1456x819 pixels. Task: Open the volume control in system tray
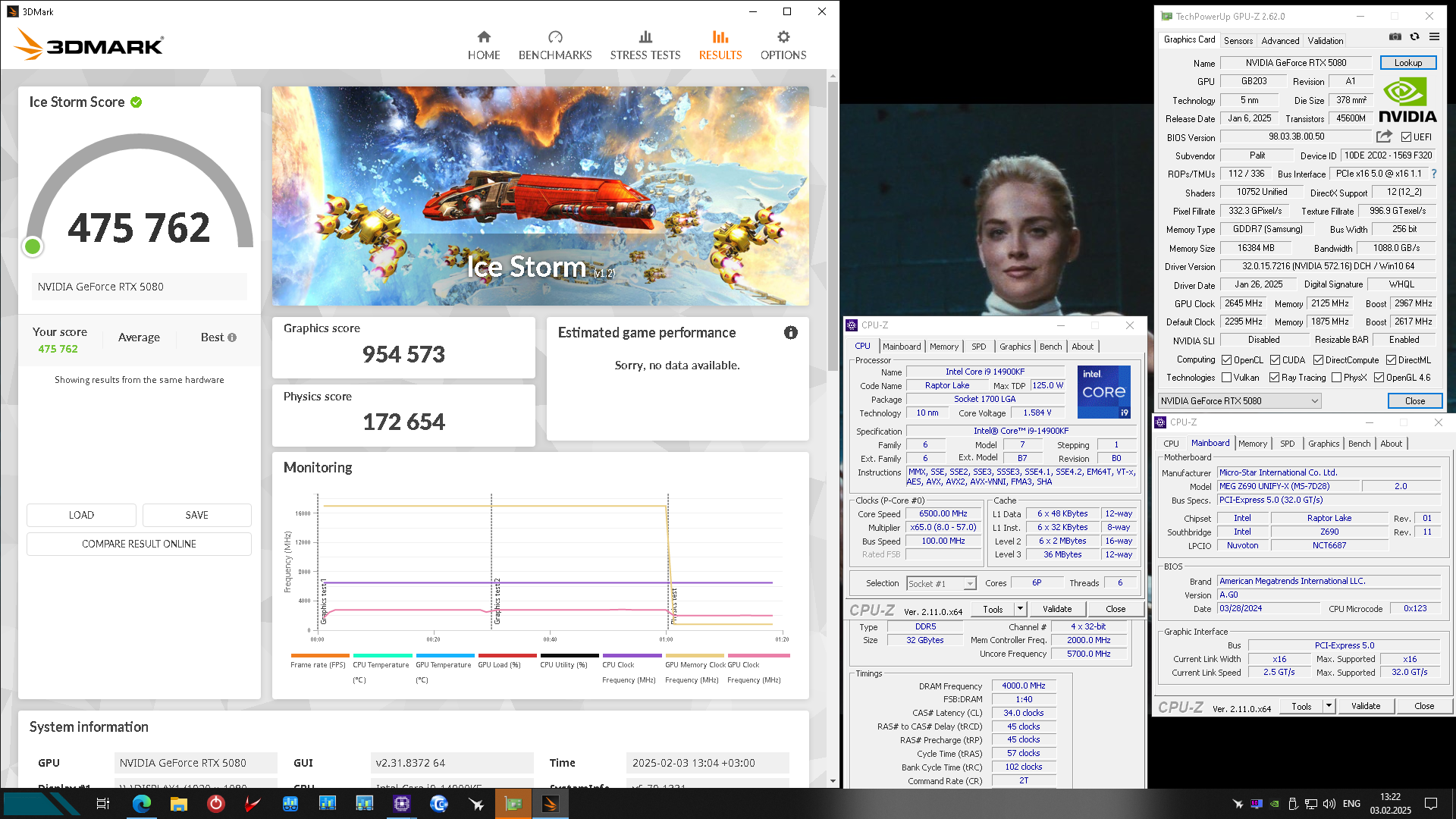(1329, 804)
